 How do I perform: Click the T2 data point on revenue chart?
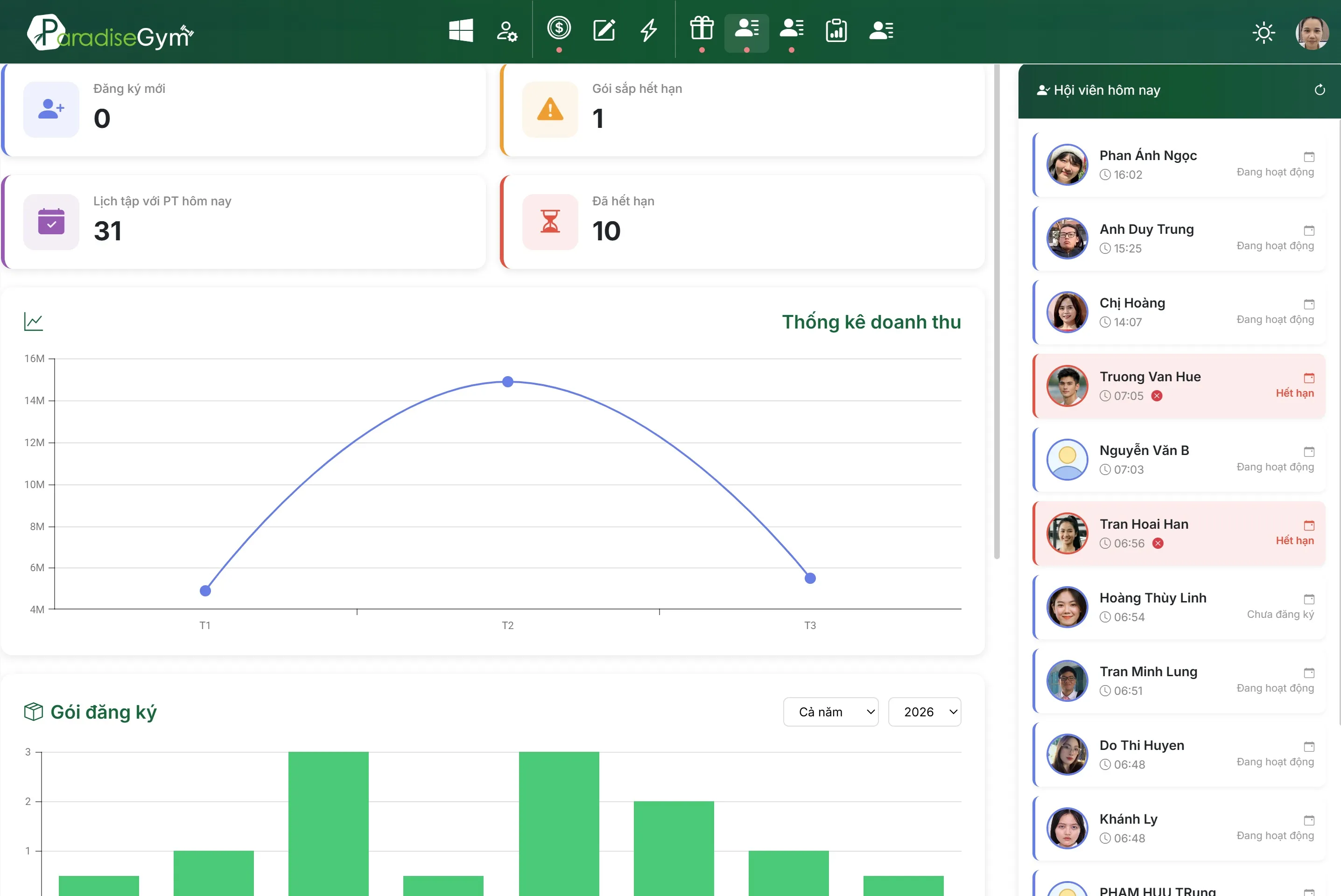pos(507,381)
